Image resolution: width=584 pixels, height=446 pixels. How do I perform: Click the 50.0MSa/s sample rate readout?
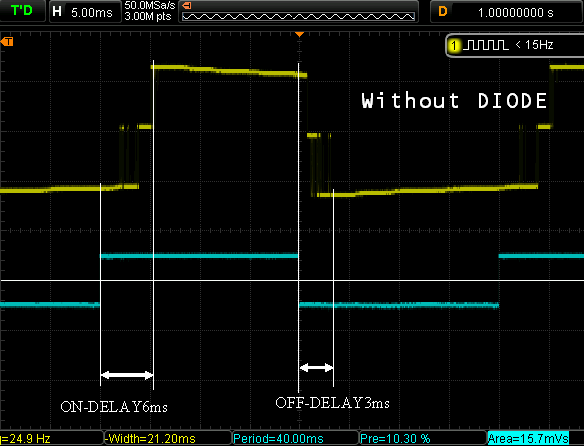pos(150,6)
